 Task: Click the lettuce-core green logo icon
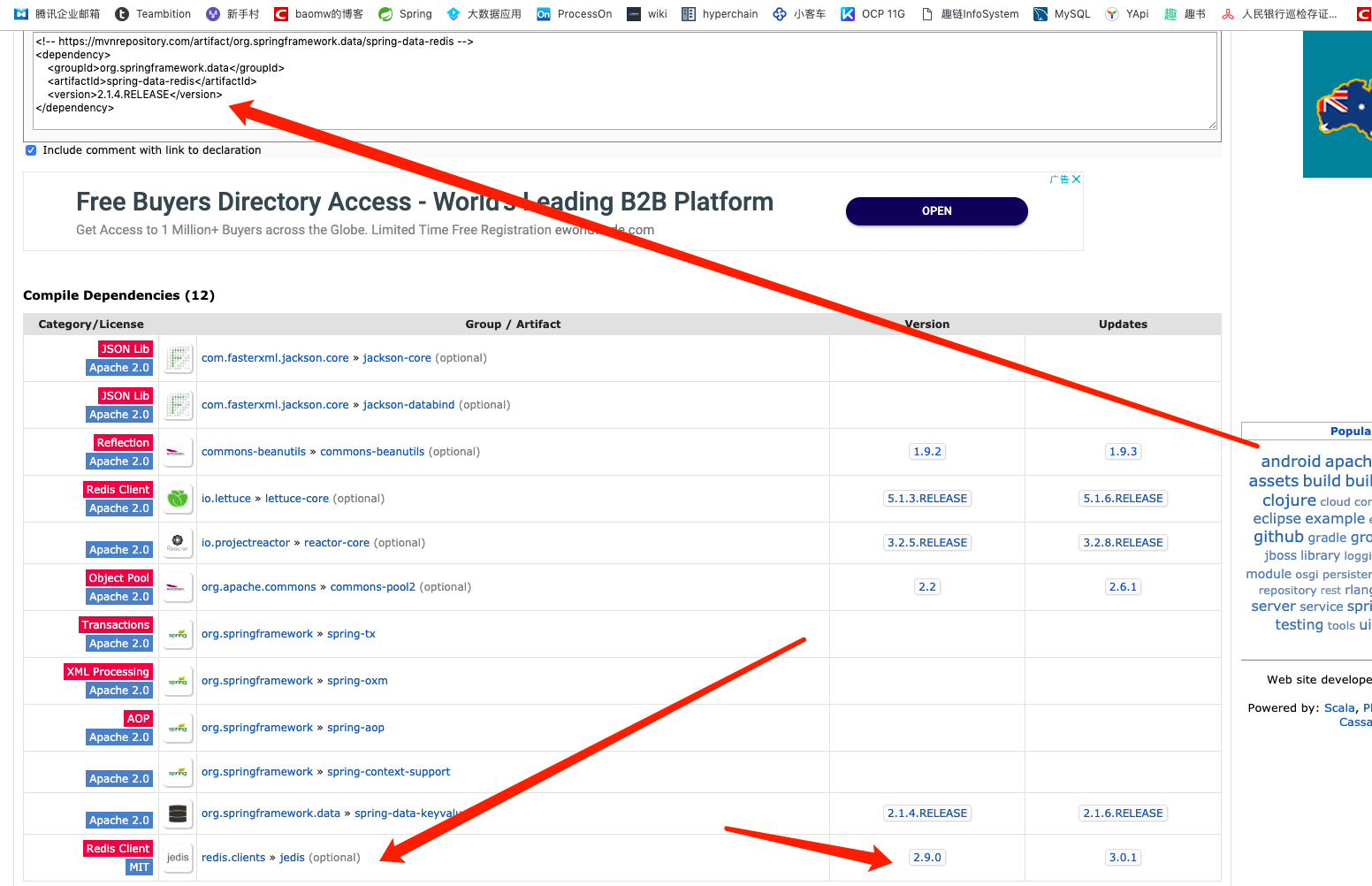point(179,499)
